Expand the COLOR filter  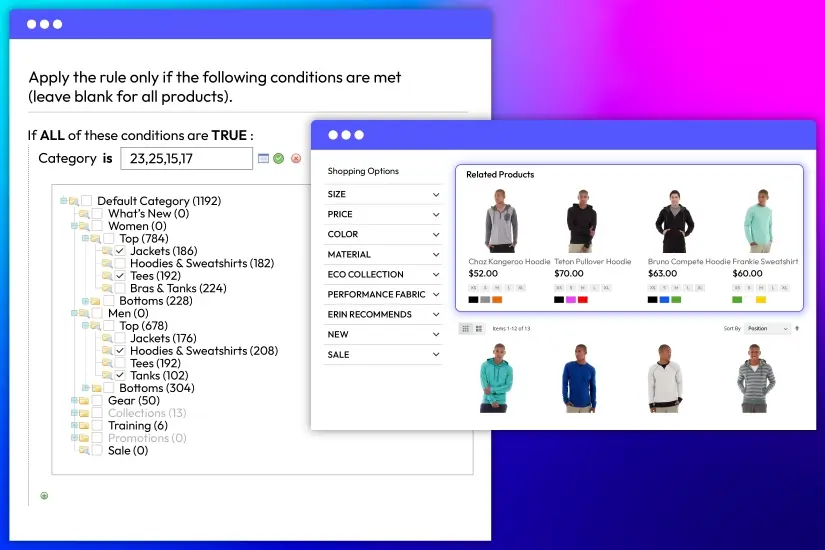pos(383,234)
